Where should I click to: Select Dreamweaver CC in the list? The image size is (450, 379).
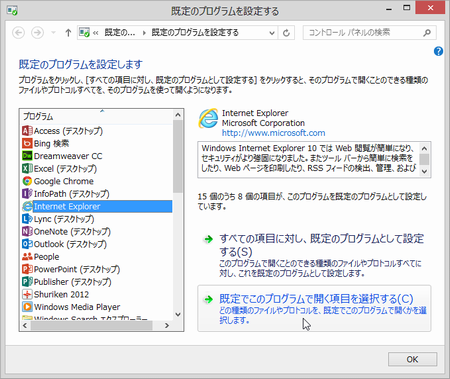[68, 156]
